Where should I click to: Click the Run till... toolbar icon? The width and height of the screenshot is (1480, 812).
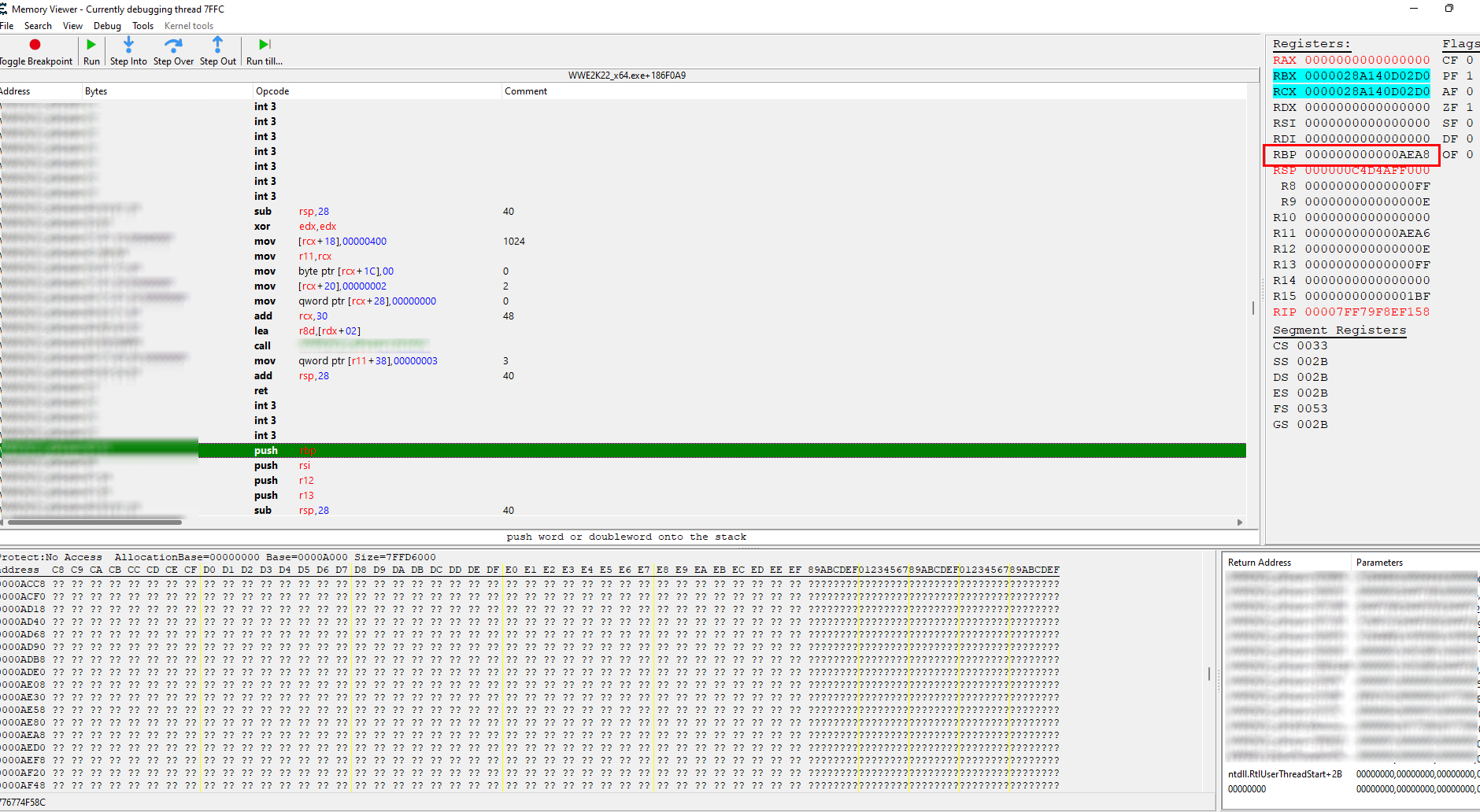pyautogui.click(x=265, y=45)
